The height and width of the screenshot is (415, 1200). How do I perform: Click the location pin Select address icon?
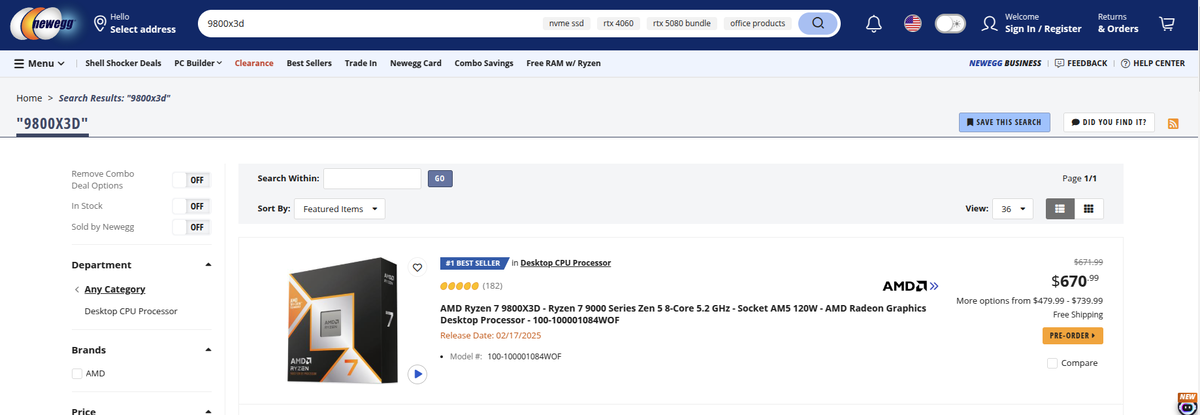tap(100, 23)
